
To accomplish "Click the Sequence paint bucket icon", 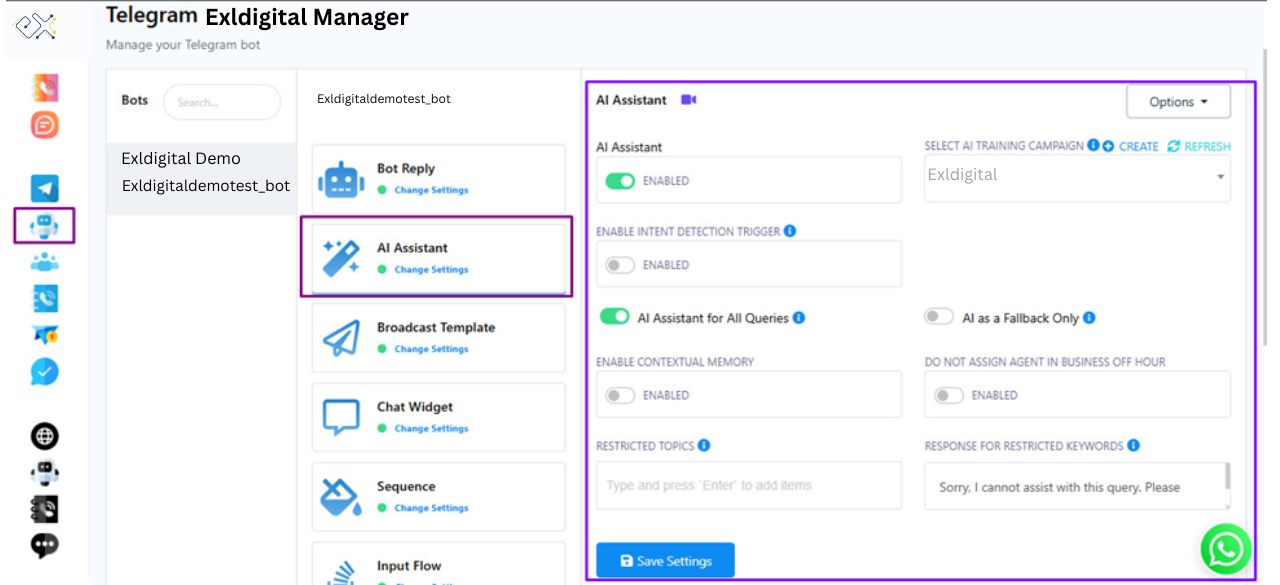I will coord(341,497).
